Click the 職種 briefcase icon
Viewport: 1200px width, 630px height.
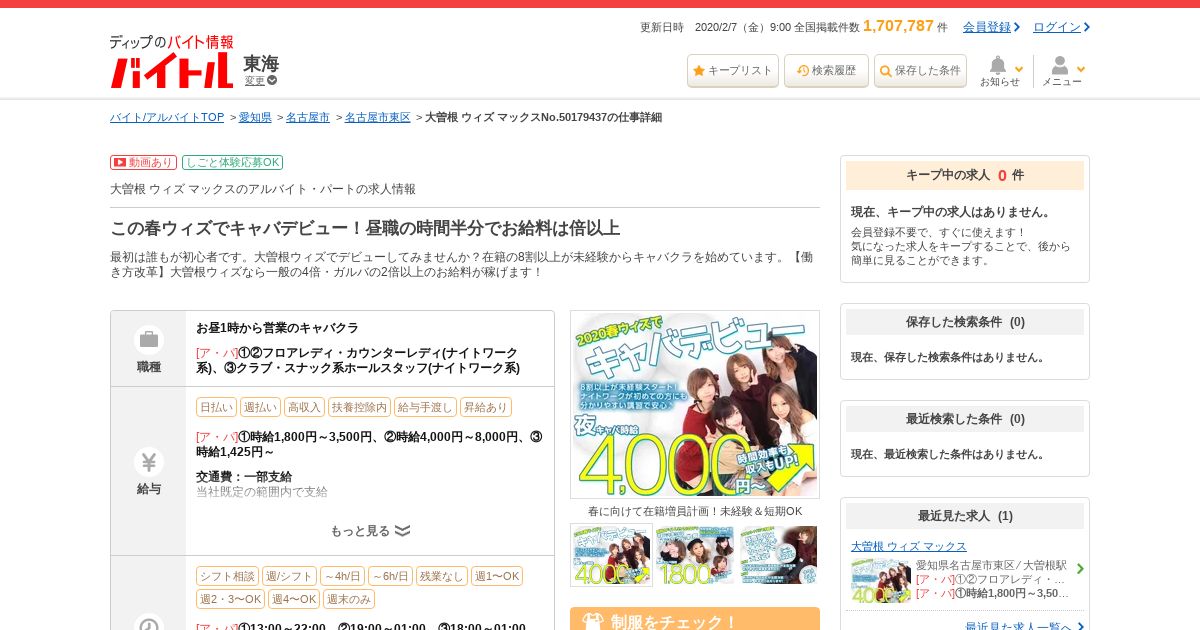pyautogui.click(x=149, y=339)
